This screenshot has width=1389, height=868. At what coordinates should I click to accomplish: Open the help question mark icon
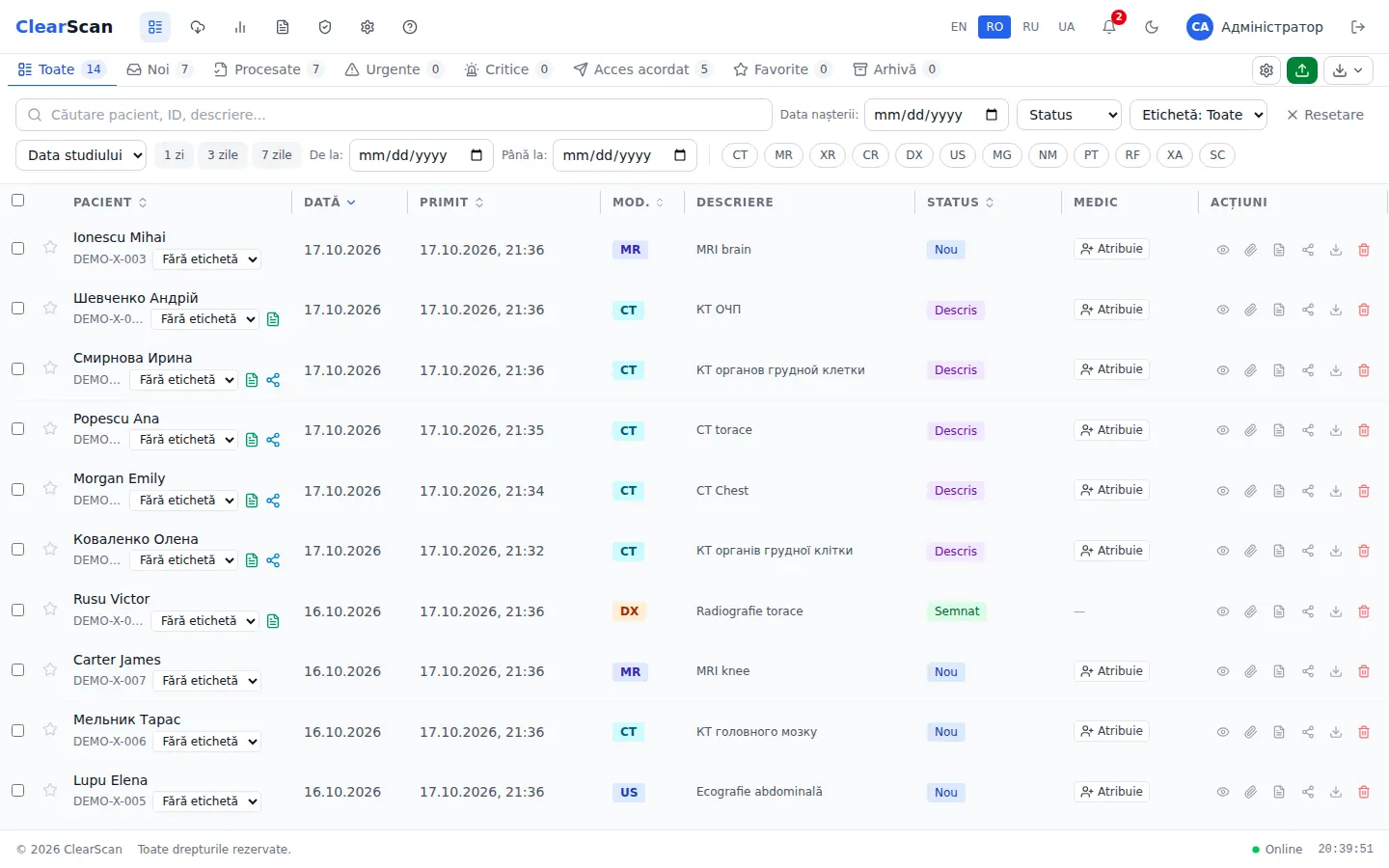410,27
